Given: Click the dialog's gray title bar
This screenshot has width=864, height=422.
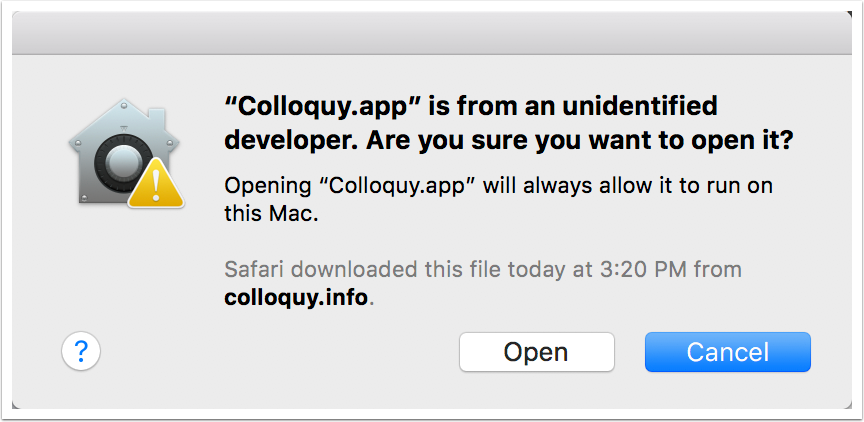Looking at the screenshot, I should coord(432,33).
